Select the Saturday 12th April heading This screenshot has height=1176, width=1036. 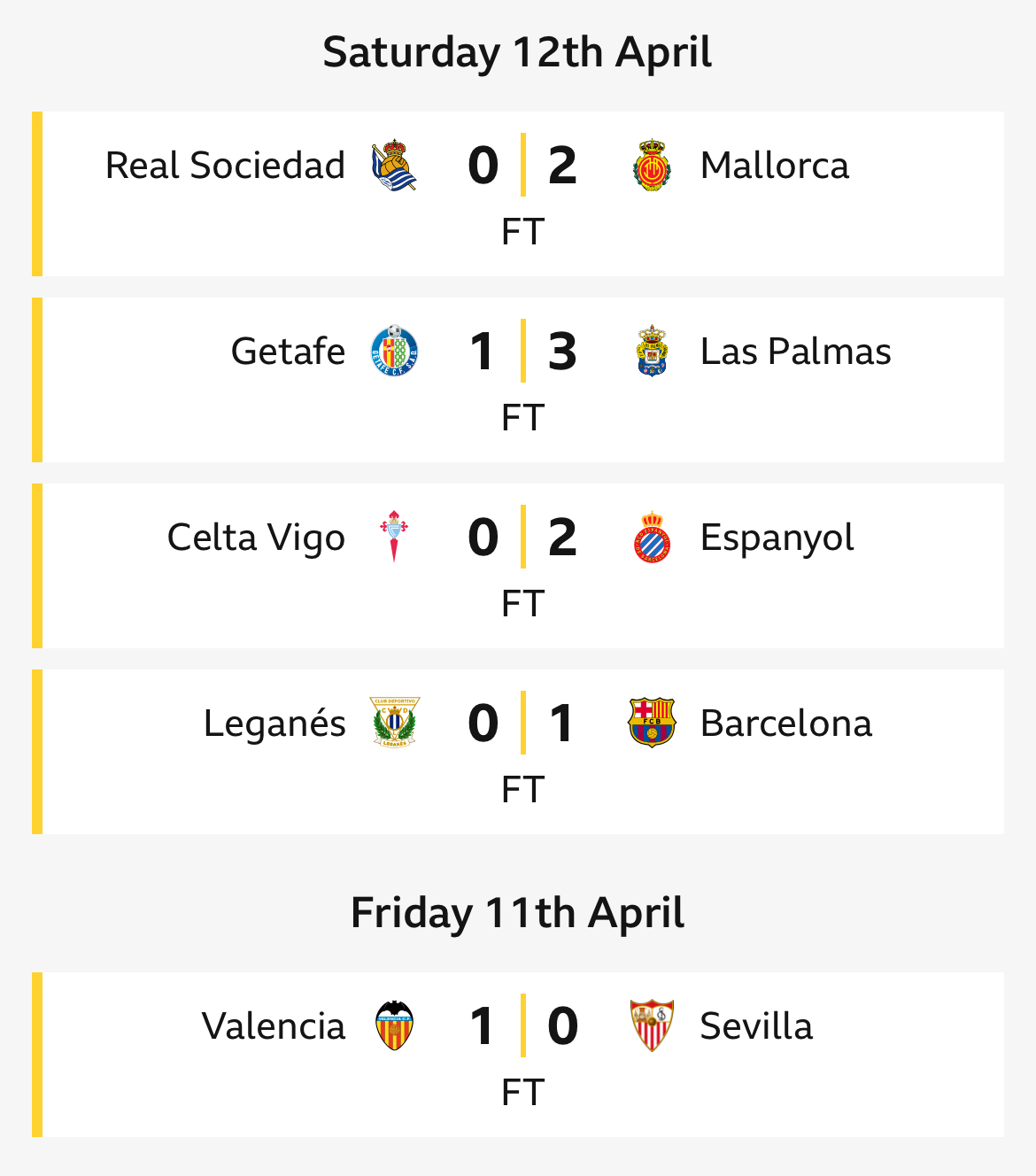[517, 52]
